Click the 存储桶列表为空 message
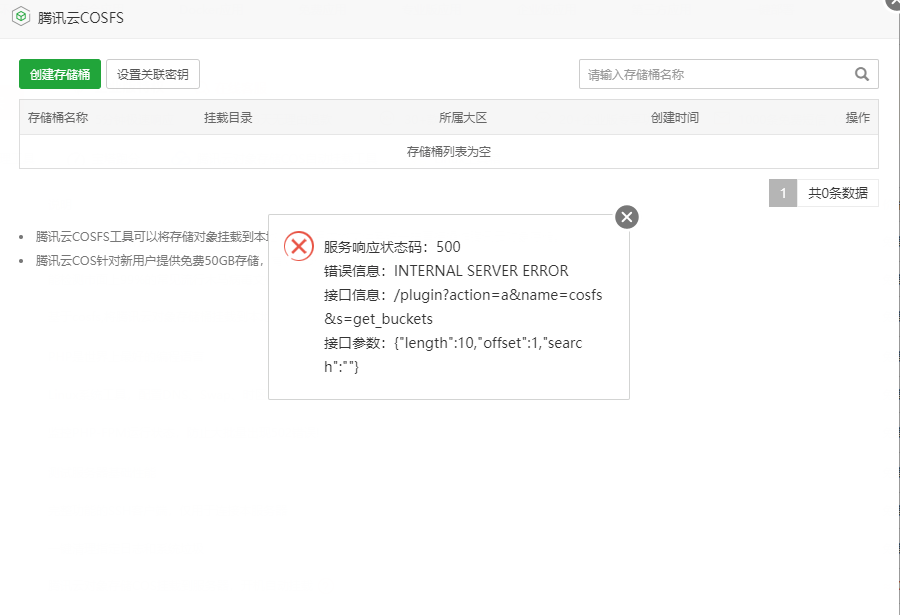Viewport: 900px width, 615px height. [449, 152]
